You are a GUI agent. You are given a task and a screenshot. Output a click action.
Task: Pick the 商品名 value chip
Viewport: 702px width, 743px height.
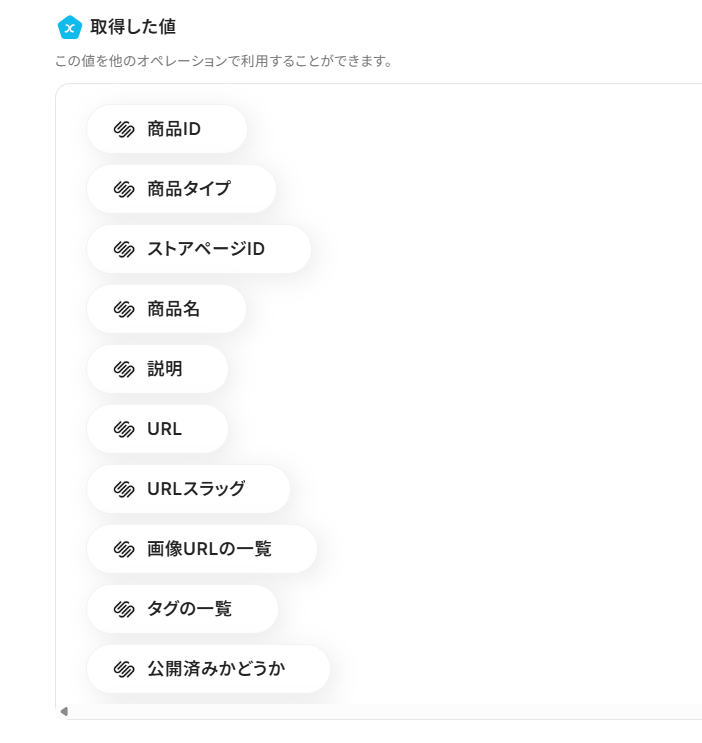click(167, 310)
